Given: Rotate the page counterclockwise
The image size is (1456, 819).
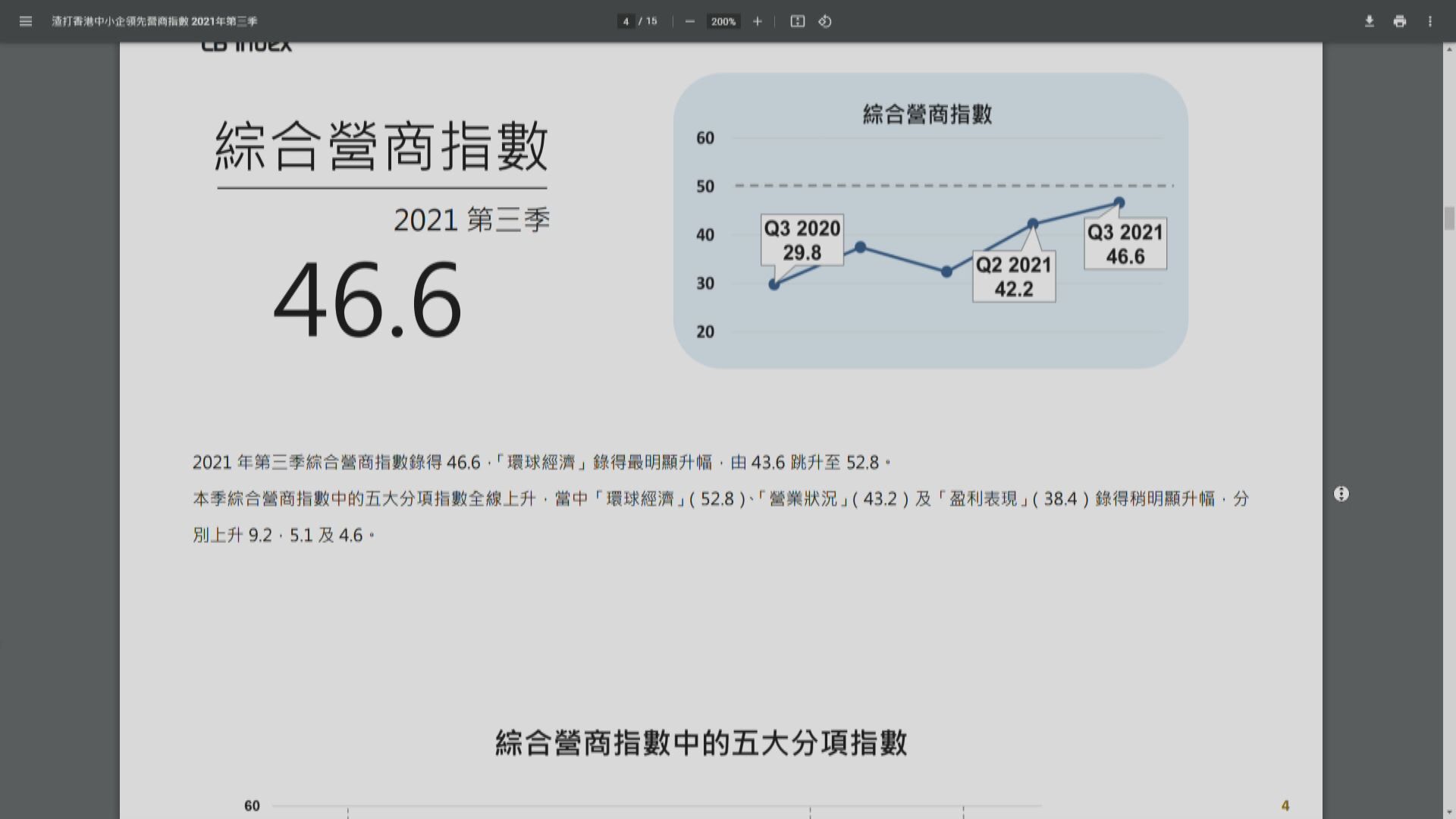Looking at the screenshot, I should click(x=825, y=21).
